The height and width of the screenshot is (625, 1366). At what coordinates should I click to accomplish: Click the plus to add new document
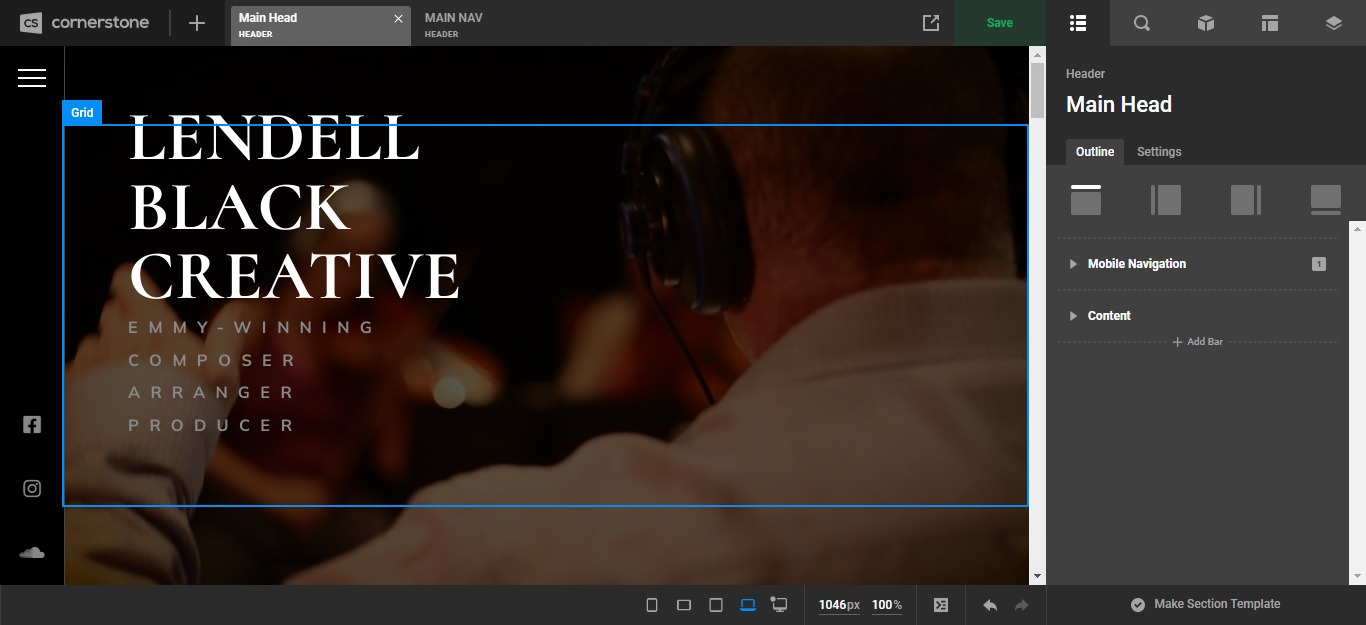tap(197, 23)
